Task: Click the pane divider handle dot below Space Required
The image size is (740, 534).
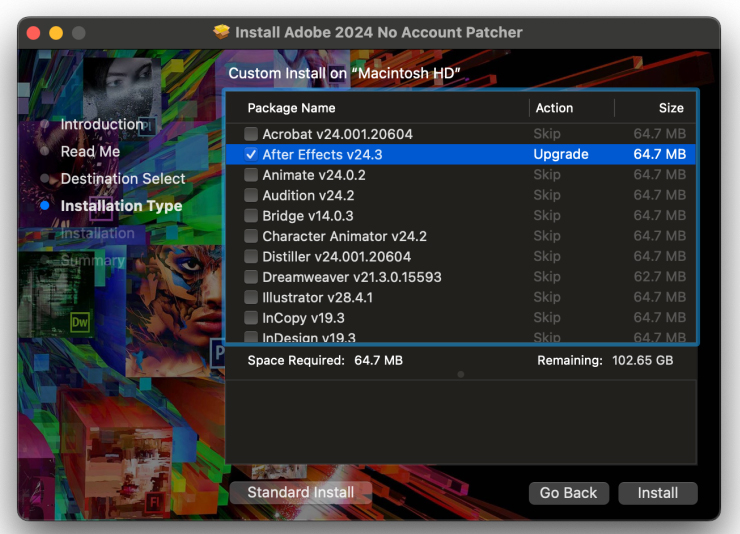Action: (461, 374)
